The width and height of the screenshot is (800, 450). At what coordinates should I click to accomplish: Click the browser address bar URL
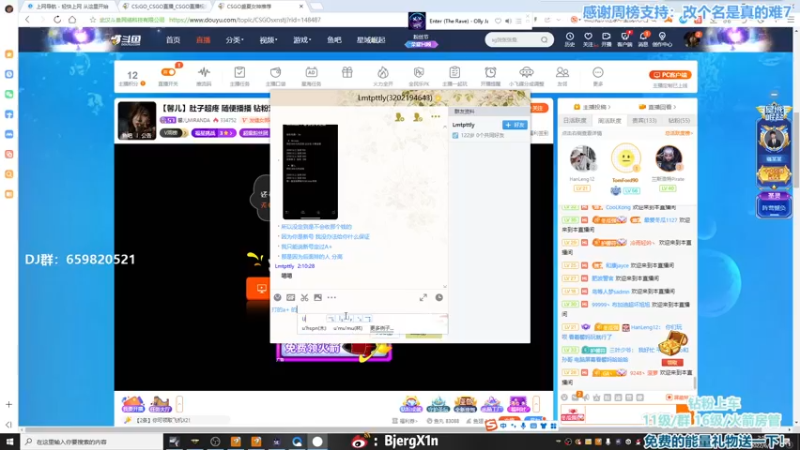[245, 20]
